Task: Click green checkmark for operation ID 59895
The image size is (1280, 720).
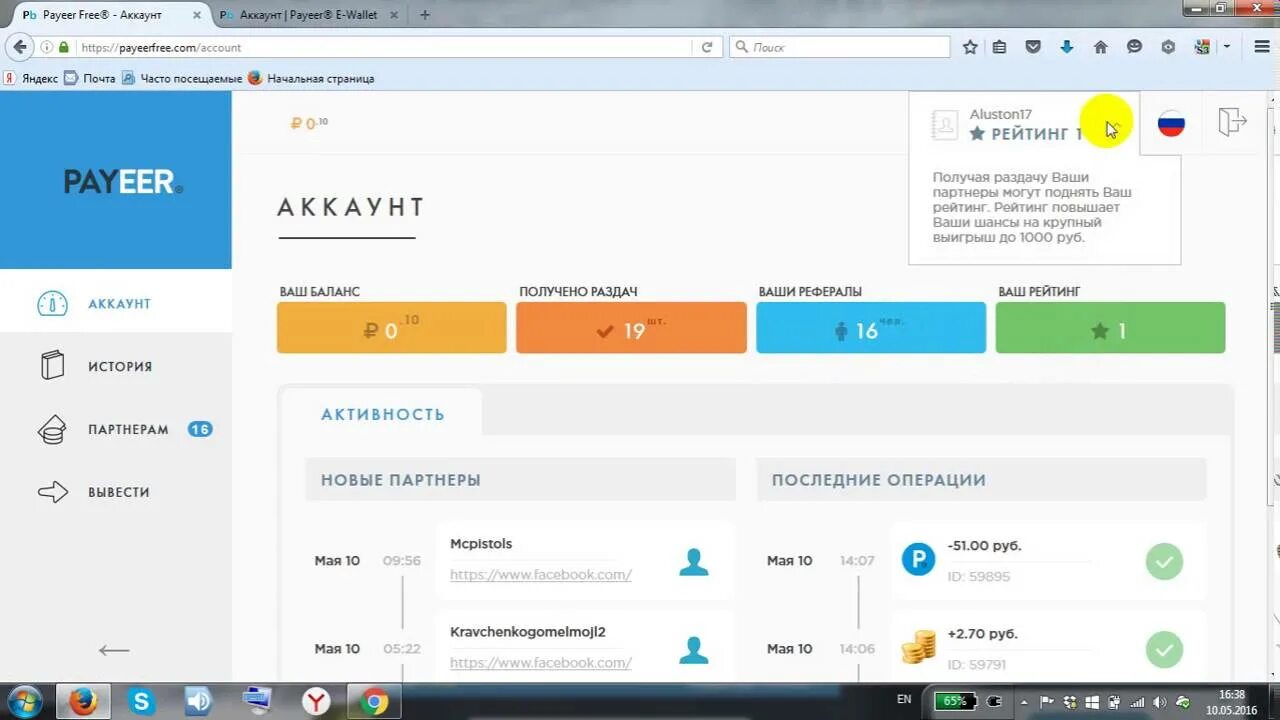Action: tap(1164, 561)
